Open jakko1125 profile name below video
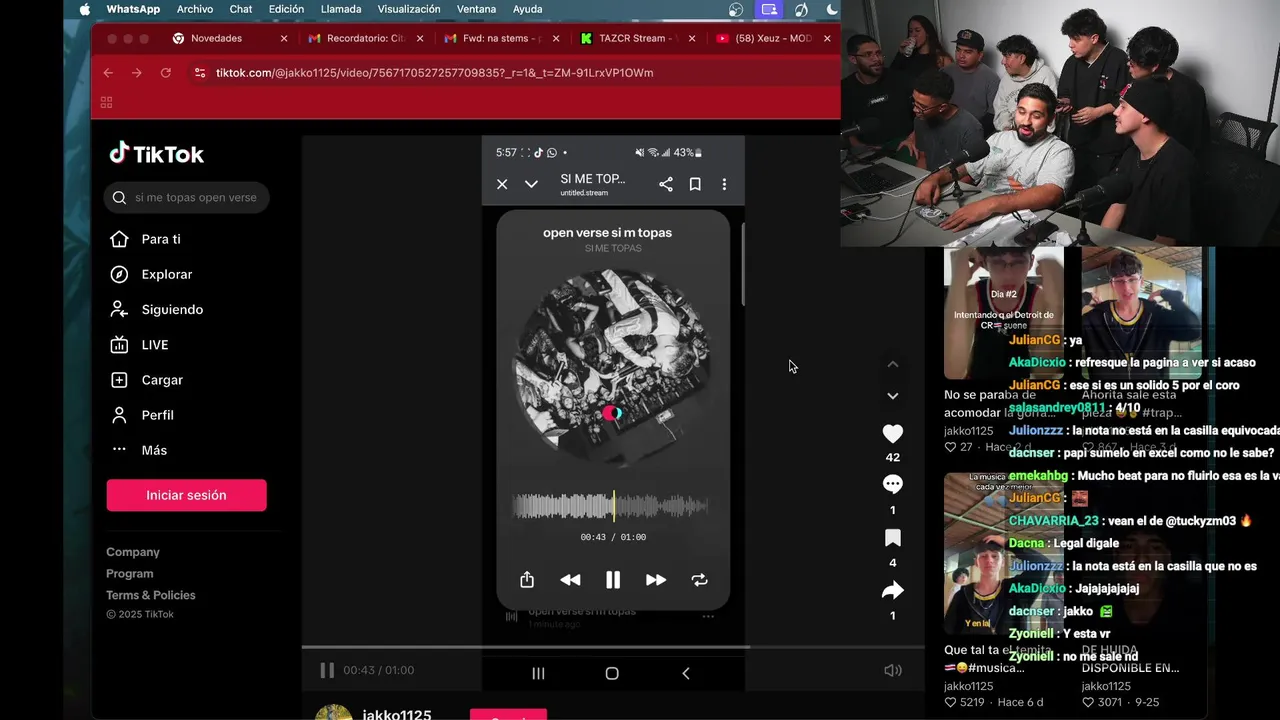This screenshot has width=1280, height=720. pos(397,714)
